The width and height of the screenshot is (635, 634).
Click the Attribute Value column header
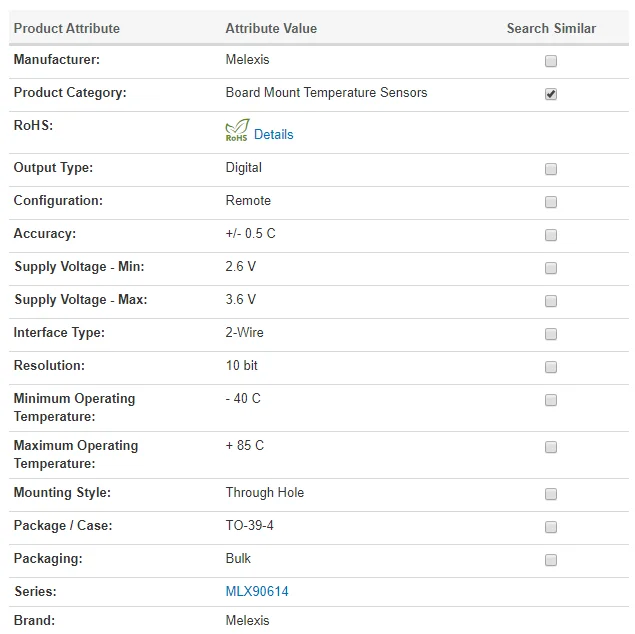pos(271,28)
